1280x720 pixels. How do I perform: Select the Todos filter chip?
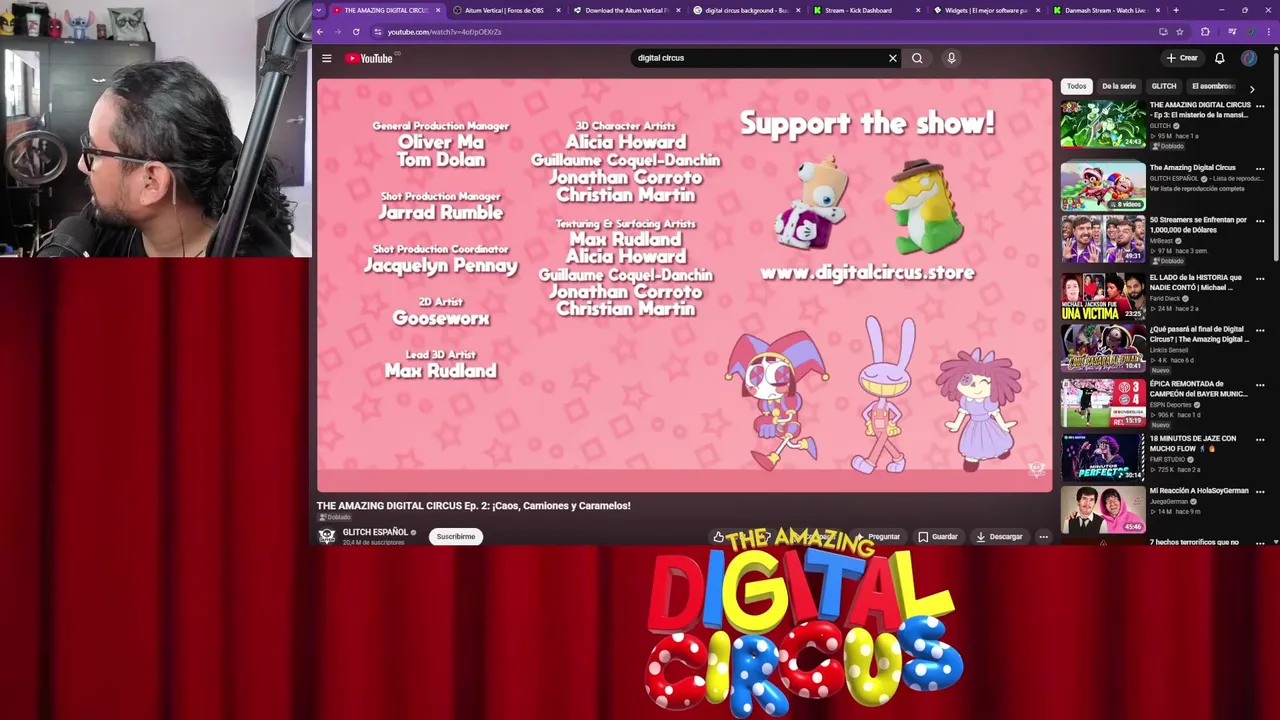click(x=1076, y=86)
